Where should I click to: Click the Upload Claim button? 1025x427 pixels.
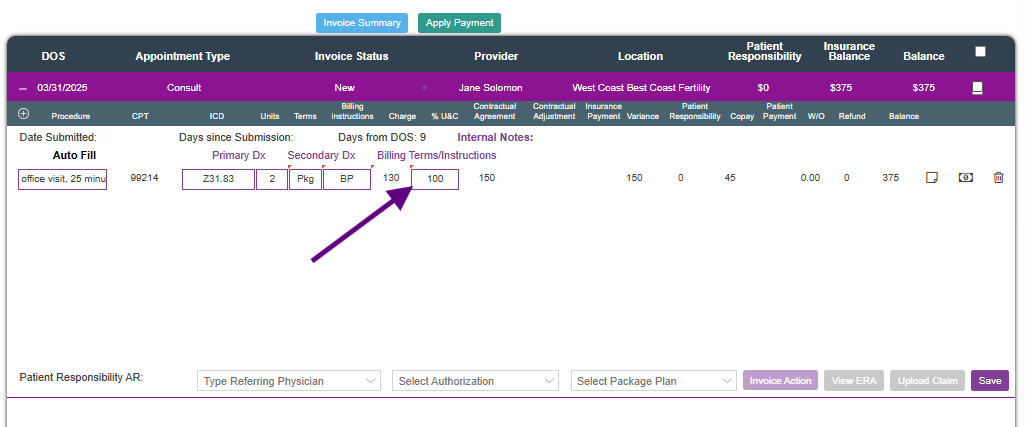click(x=927, y=381)
